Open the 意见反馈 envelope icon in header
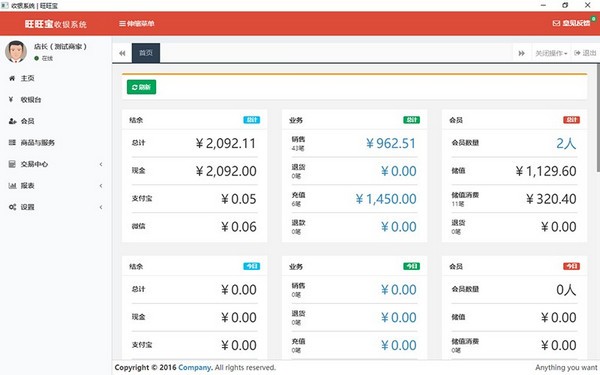600x375 pixels. point(556,23)
